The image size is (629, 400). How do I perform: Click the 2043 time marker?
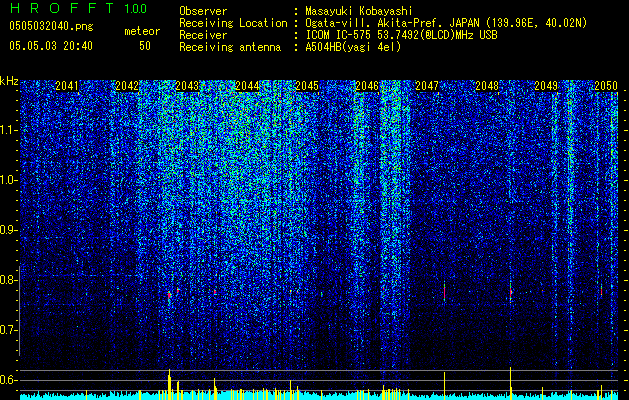pyautogui.click(x=187, y=86)
